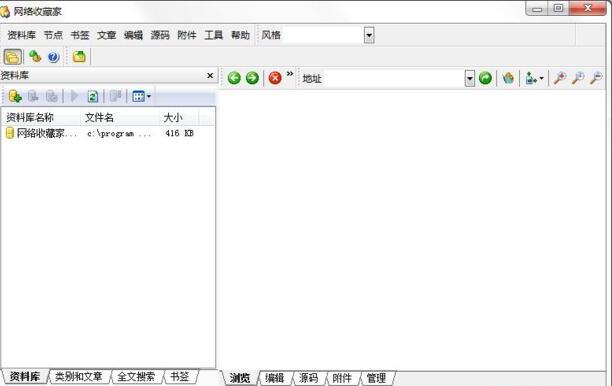This screenshot has height=386, width=612.
Task: Click the 416 KB size cell
Action: point(179,133)
